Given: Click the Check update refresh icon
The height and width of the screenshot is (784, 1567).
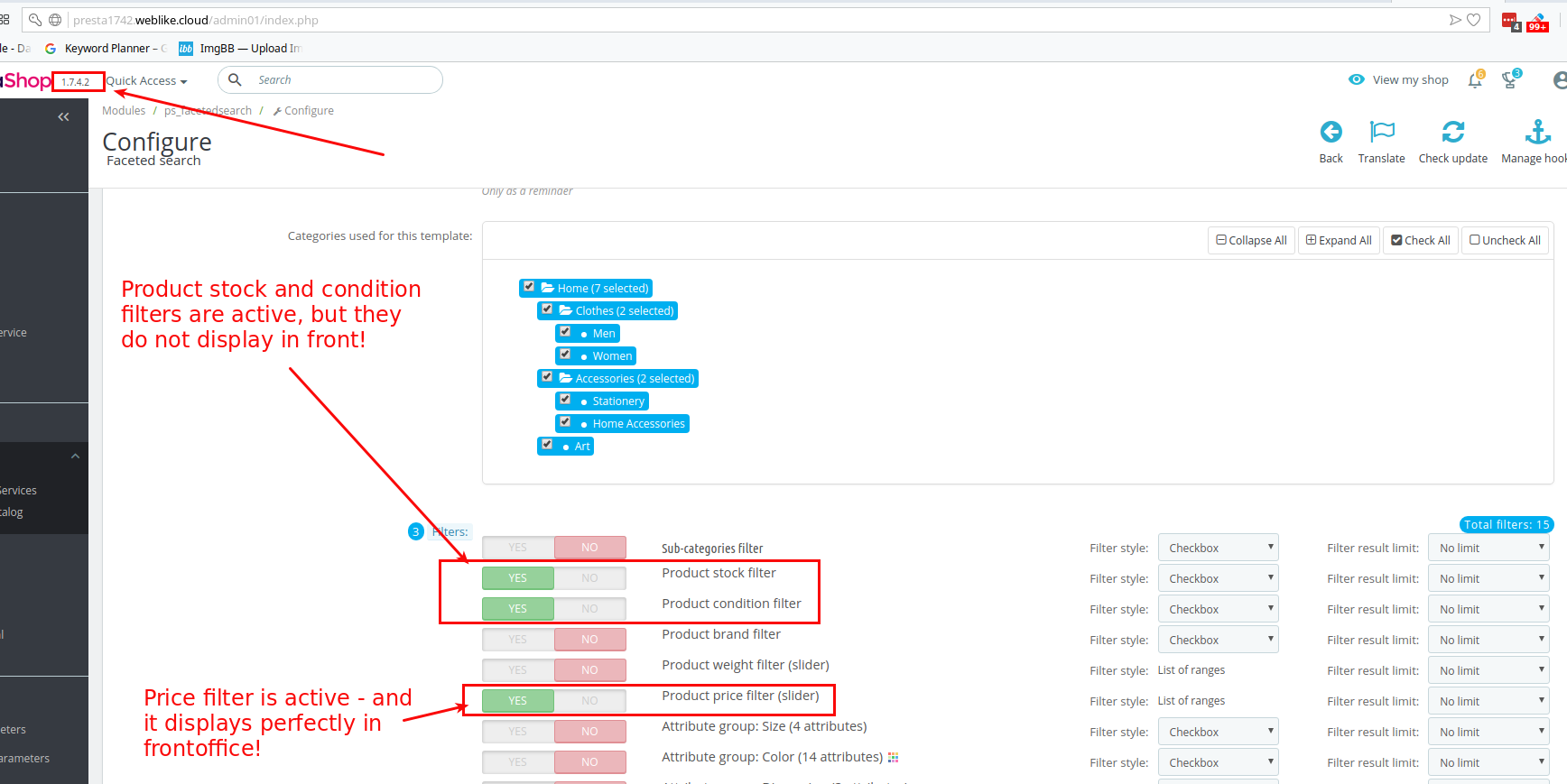Looking at the screenshot, I should 1453,132.
